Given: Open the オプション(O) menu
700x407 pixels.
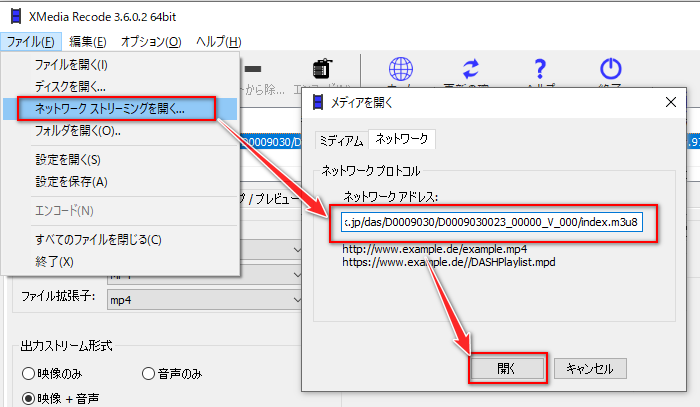Looking at the screenshot, I should click(151, 42).
